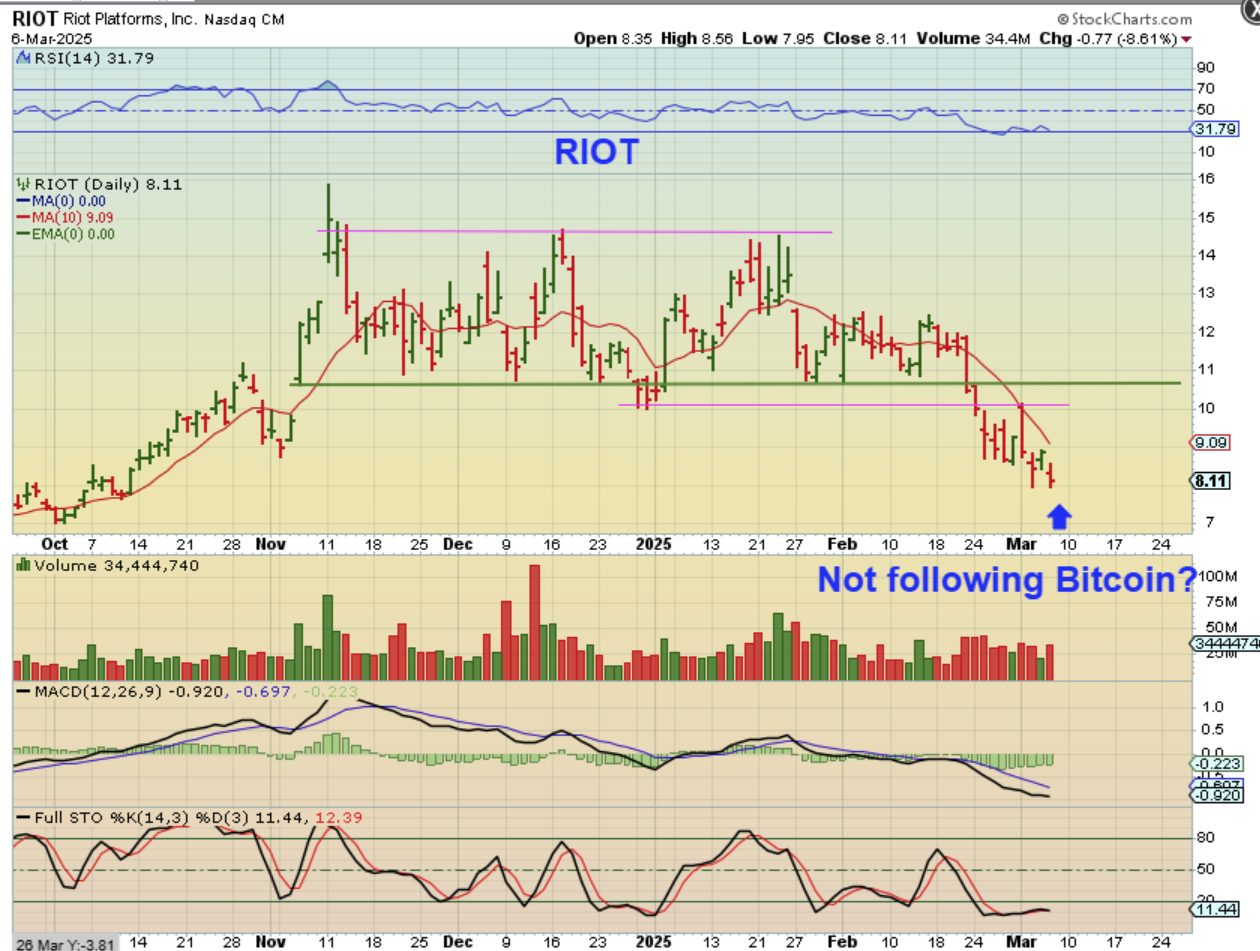1260x951 pixels.
Task: Select the 'Volume 34,444,740' panel label
Action: (116, 565)
